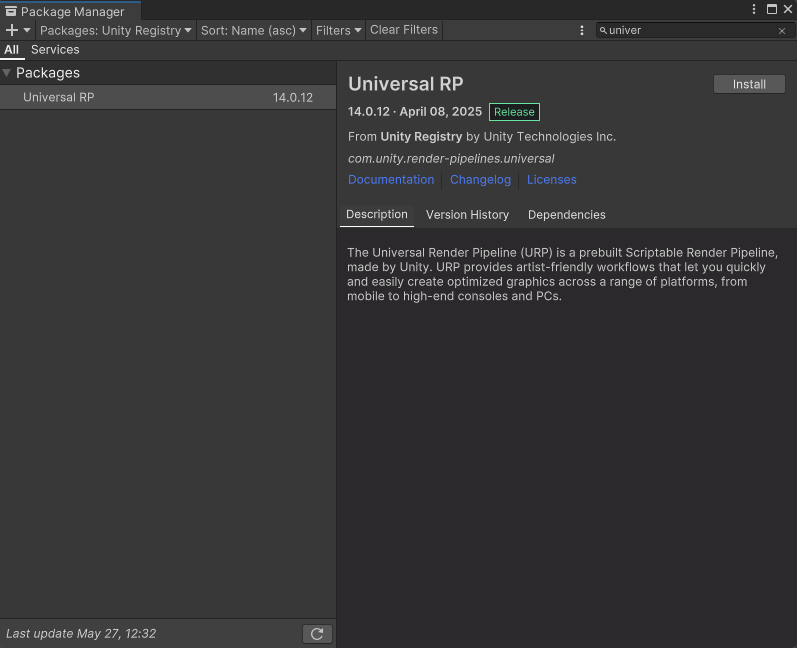Open toolbar advanced options kebab menu
Screen dimensions: 797x648
(581, 30)
